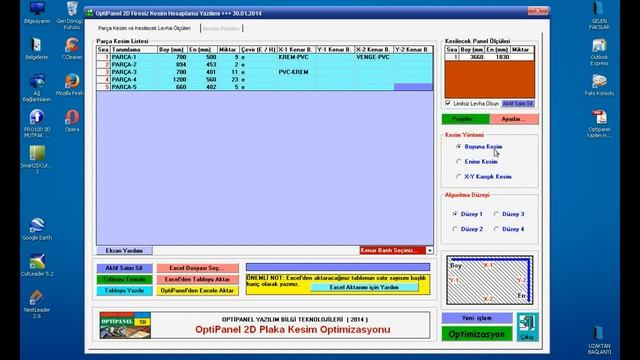Click the Tanımlama column header
The image size is (640, 360).
pos(134,49)
